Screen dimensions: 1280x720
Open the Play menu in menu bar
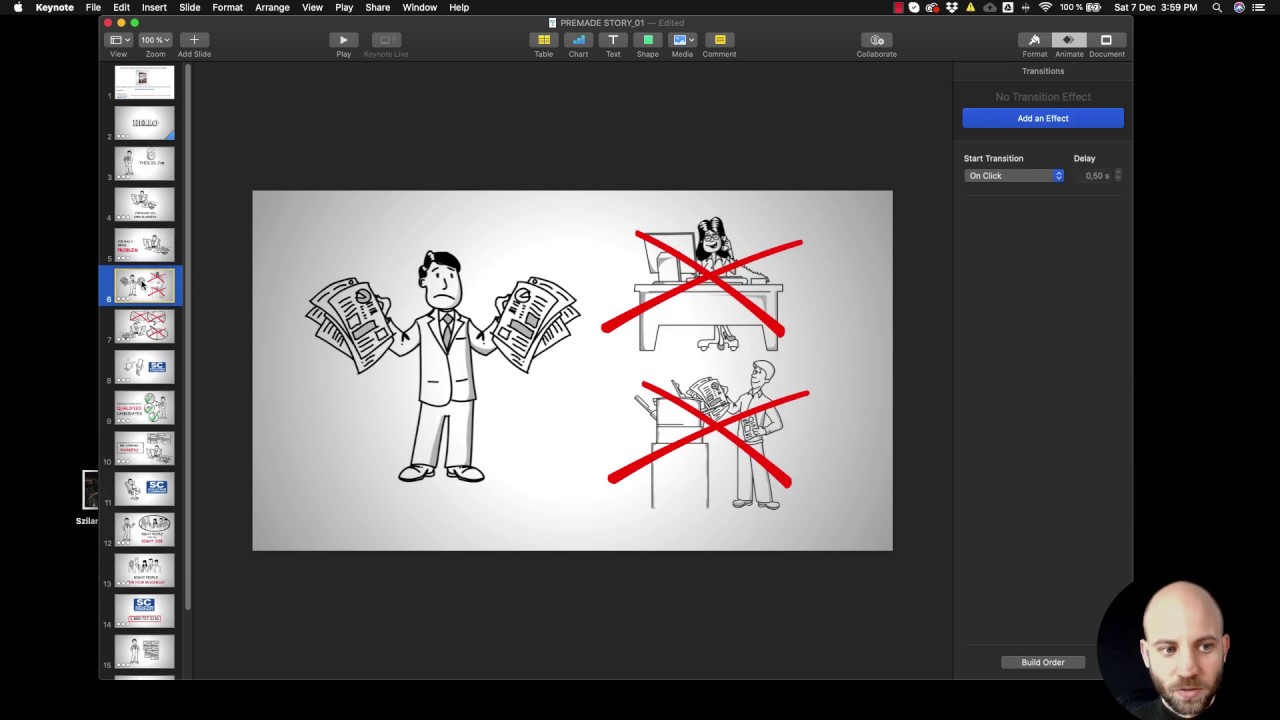[x=344, y=7]
